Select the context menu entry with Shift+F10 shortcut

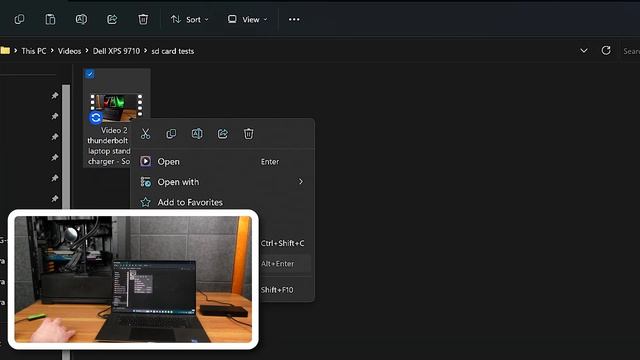tap(284, 290)
